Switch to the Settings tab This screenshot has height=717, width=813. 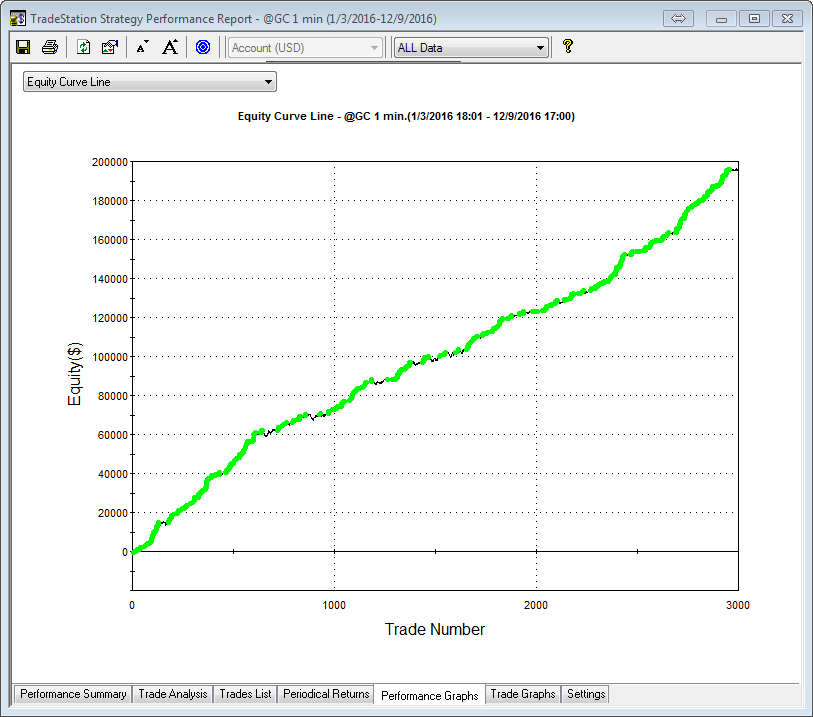coord(586,694)
